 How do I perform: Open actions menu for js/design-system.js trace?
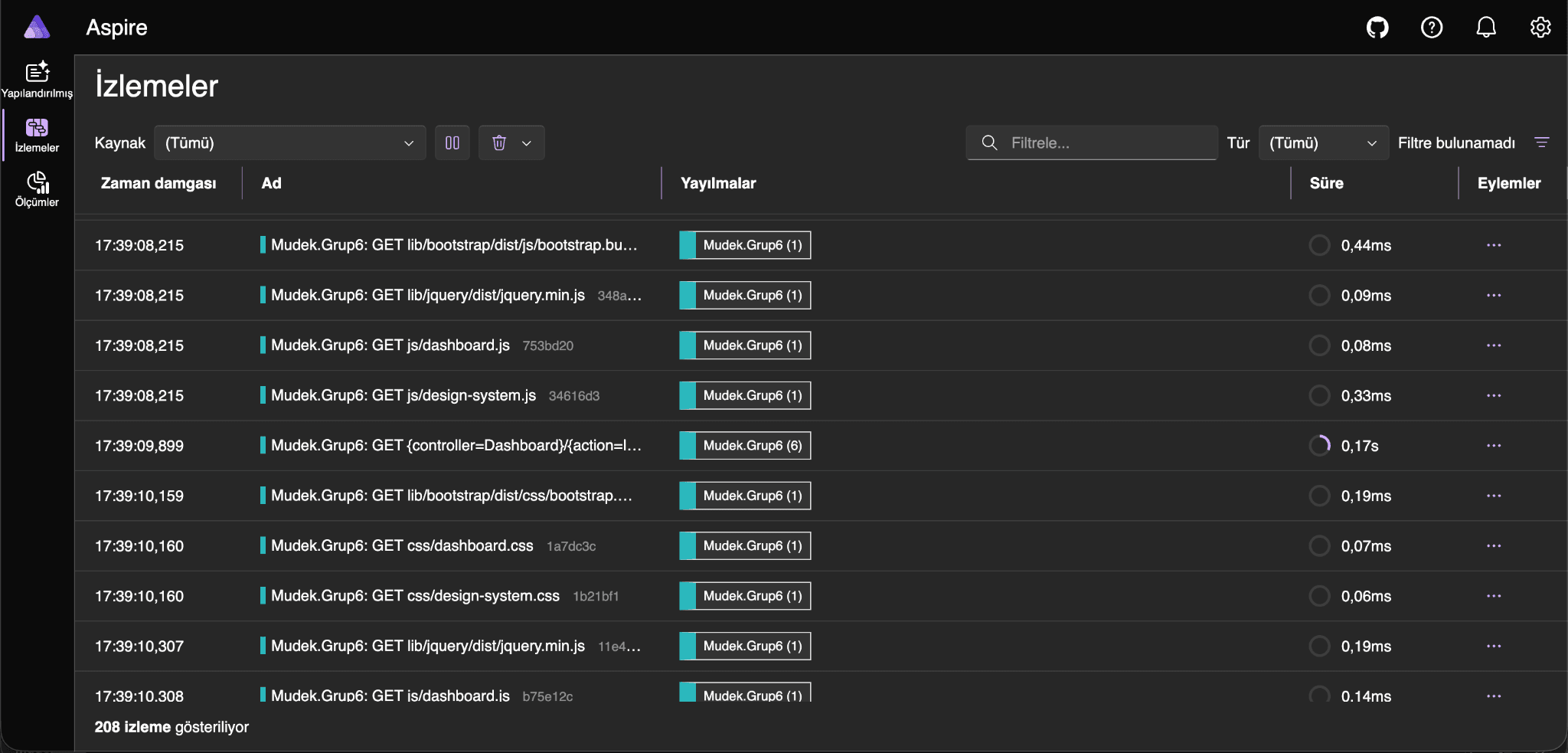click(x=1494, y=395)
